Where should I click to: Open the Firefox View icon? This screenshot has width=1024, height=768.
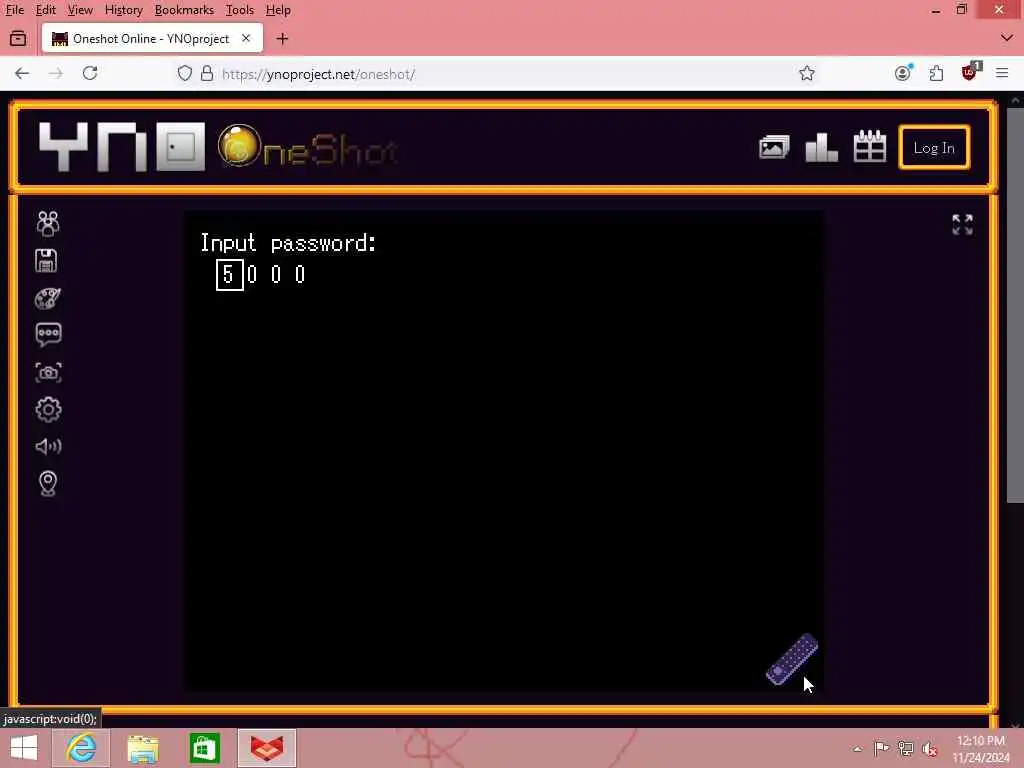(18, 39)
